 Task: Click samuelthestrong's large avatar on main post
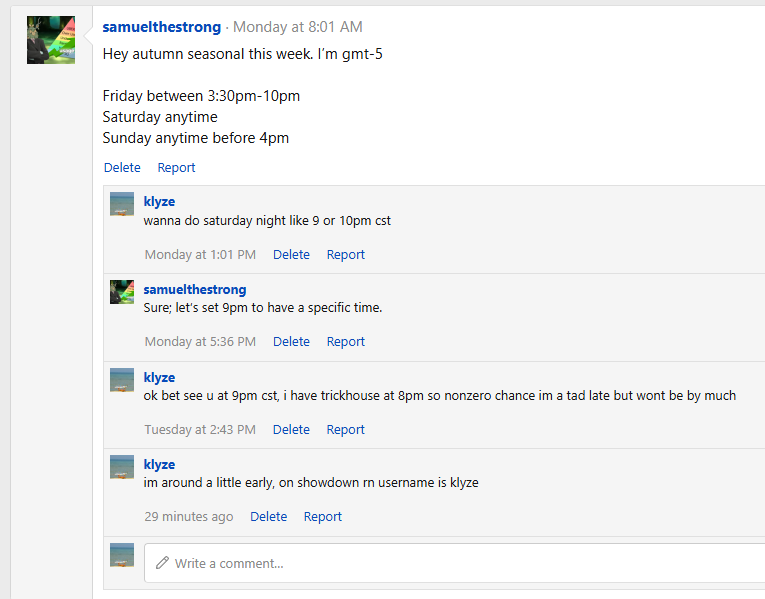click(x=51, y=40)
